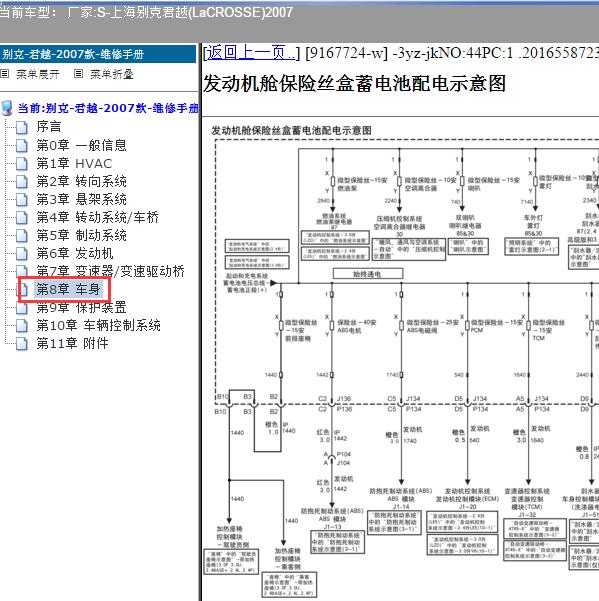
Task: Click the root manual icon before 当前:别克-君越
Action: [x=7, y=108]
